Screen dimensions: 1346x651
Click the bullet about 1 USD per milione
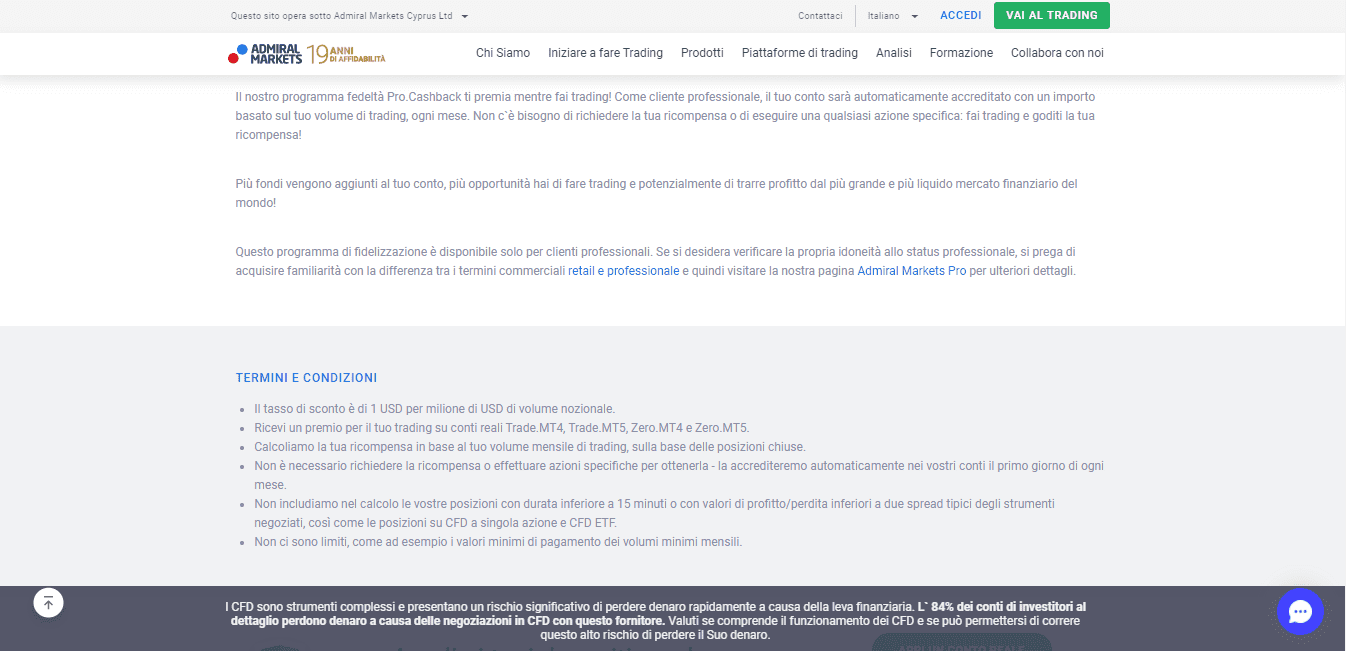click(434, 409)
